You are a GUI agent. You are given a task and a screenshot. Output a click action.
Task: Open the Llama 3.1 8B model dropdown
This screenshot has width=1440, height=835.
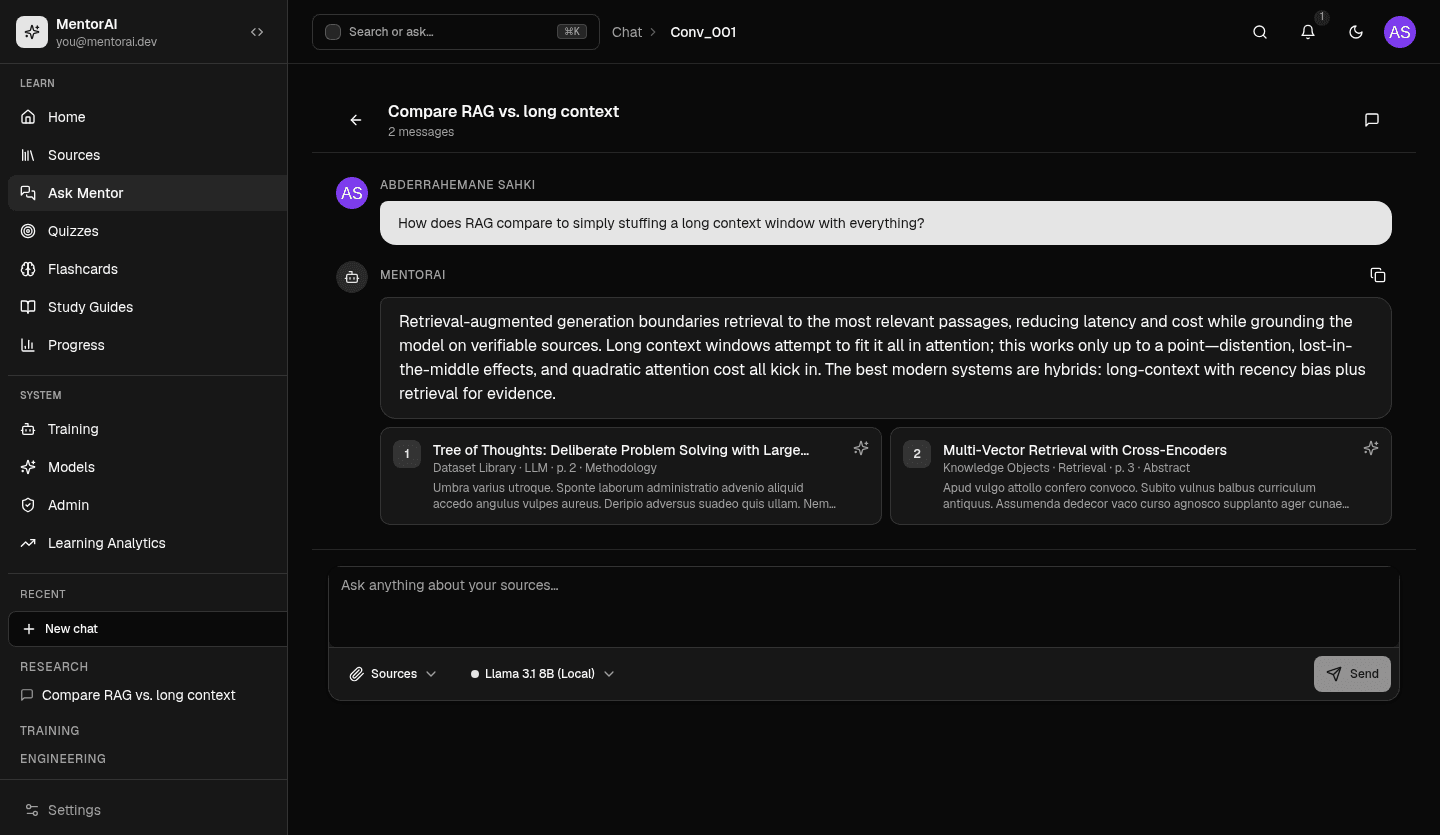pos(543,674)
